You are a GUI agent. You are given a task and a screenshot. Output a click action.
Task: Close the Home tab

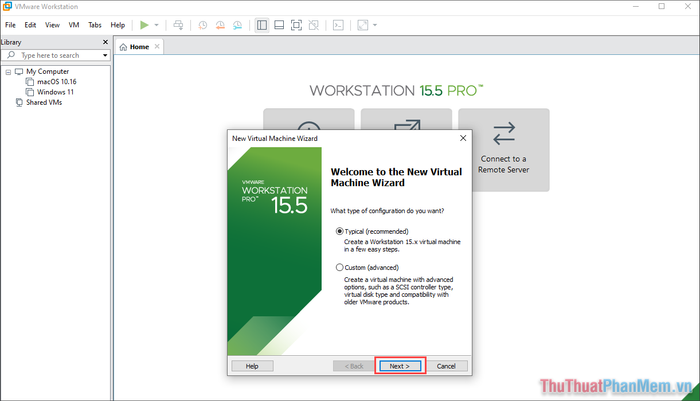coord(157,46)
